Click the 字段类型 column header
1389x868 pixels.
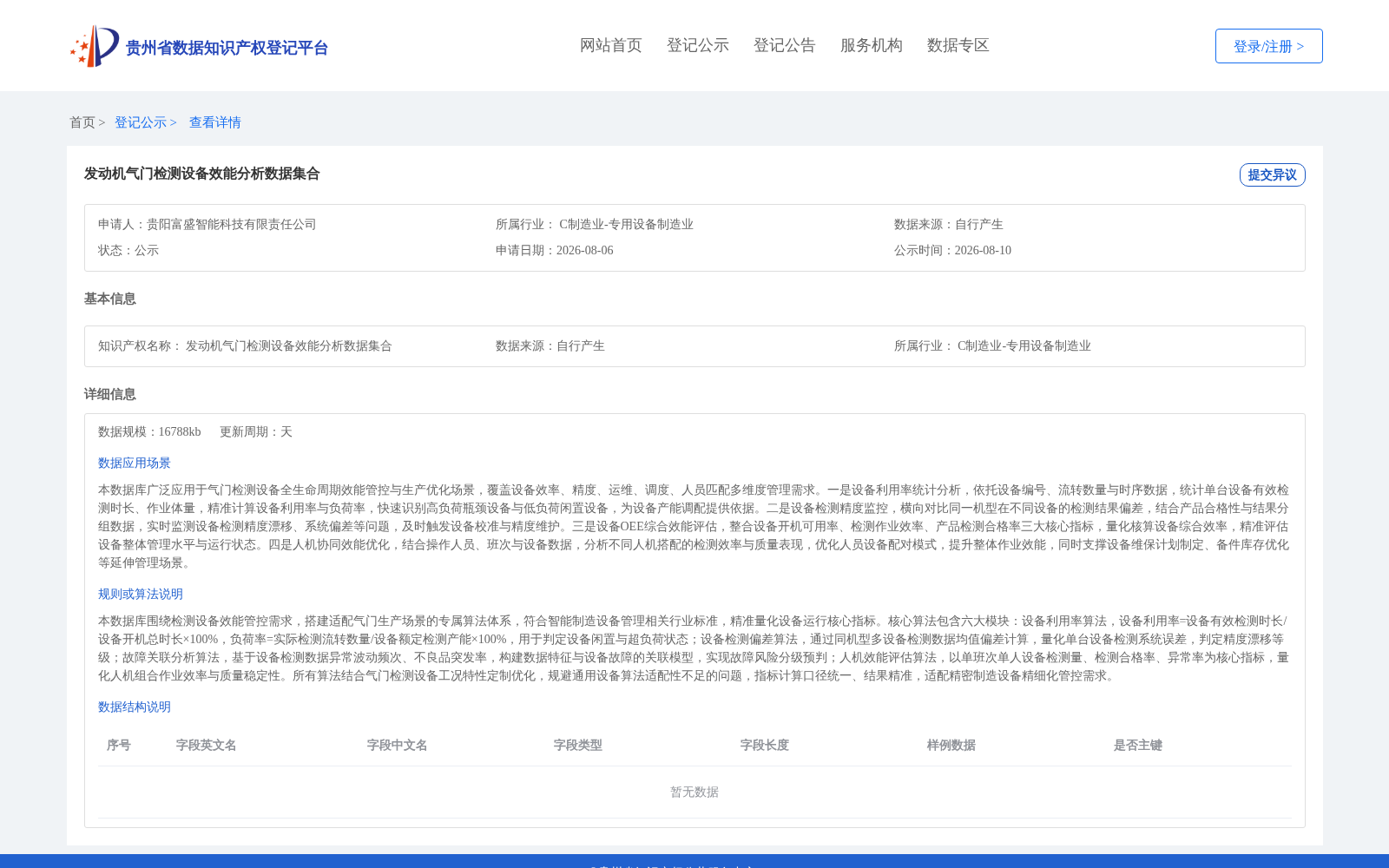(x=578, y=745)
